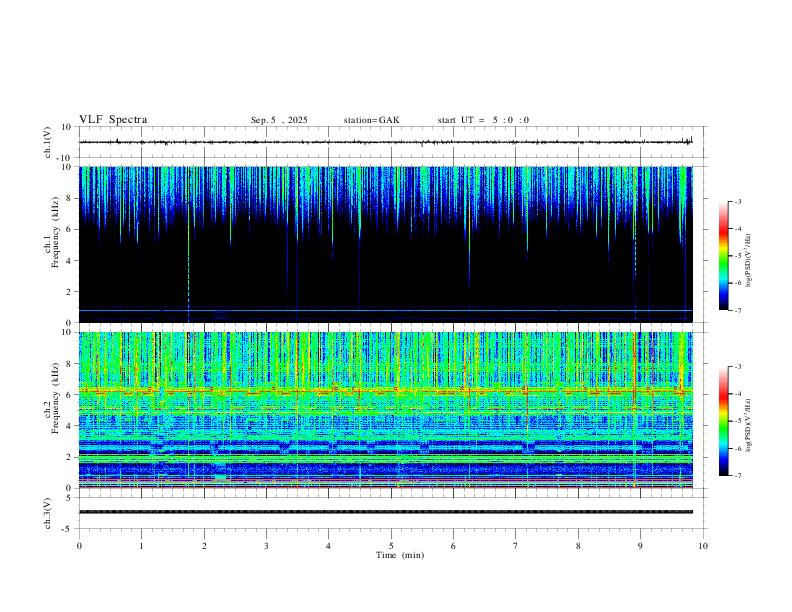Viewport: 792px width, 612px height.
Task: Click the "-5" tick on ch.1 colorbar
Action: (x=738, y=256)
